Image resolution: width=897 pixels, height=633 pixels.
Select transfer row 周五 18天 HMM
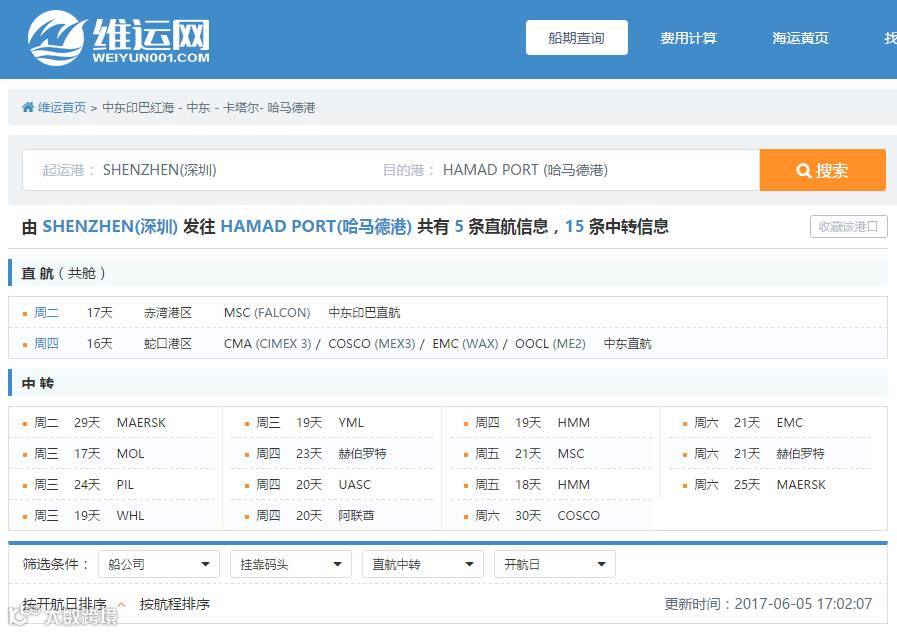click(x=551, y=484)
